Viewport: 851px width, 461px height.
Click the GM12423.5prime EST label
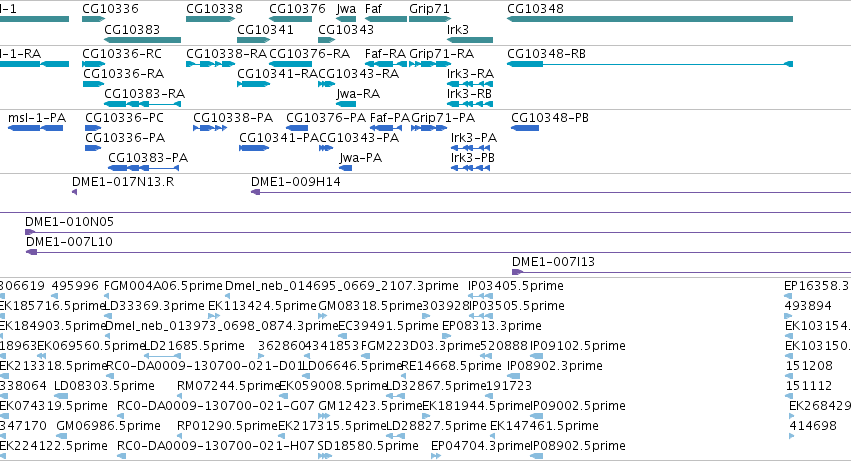370,406
